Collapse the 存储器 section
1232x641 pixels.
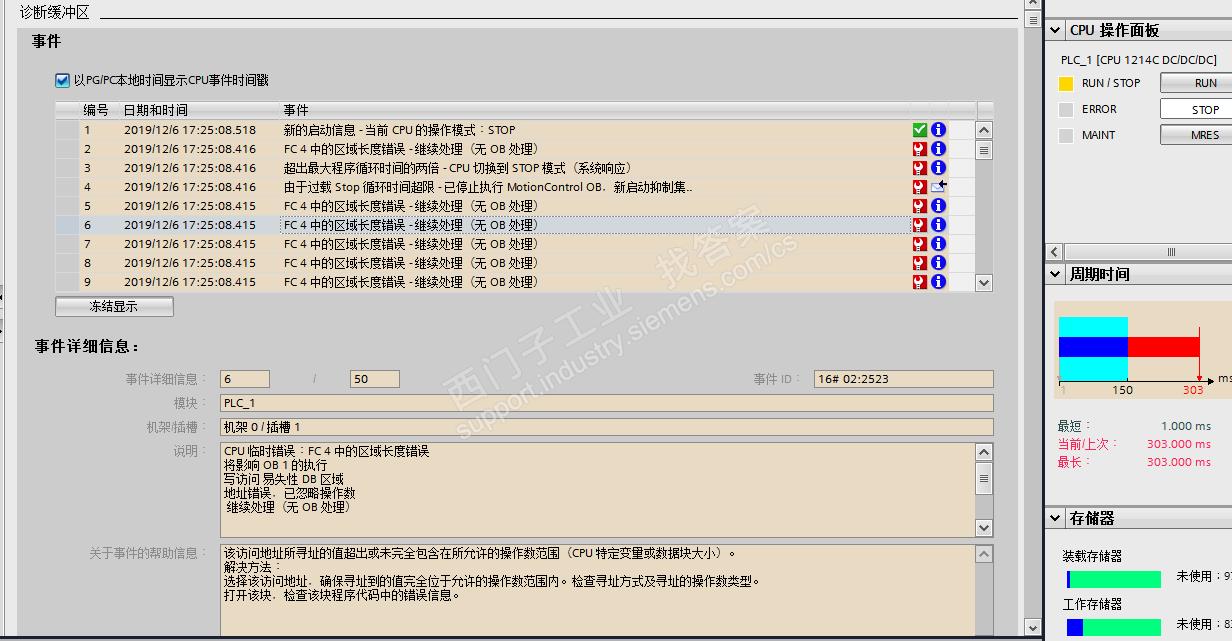tap(1056, 518)
